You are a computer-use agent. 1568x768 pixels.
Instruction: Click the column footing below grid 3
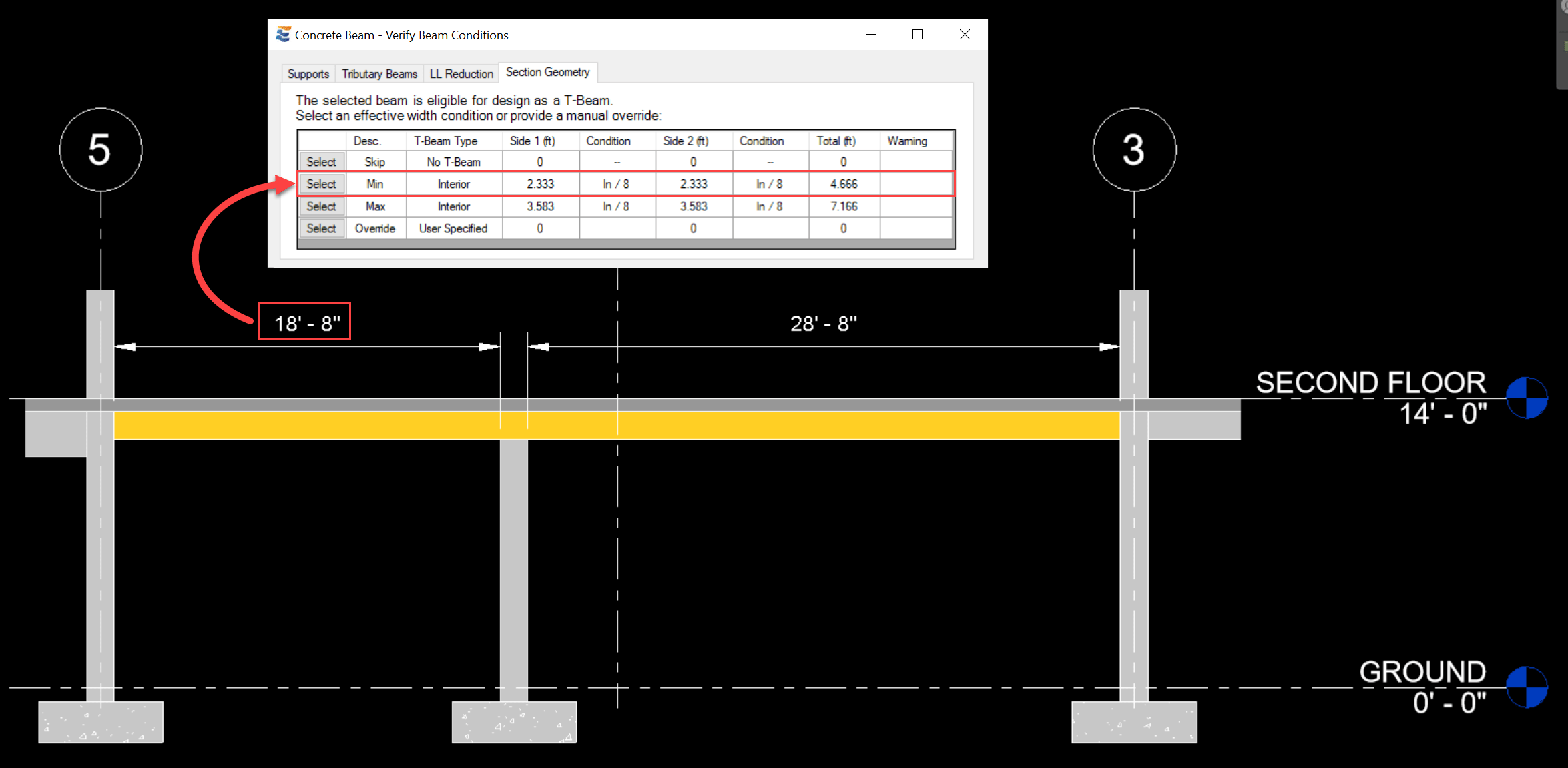[x=1133, y=722]
